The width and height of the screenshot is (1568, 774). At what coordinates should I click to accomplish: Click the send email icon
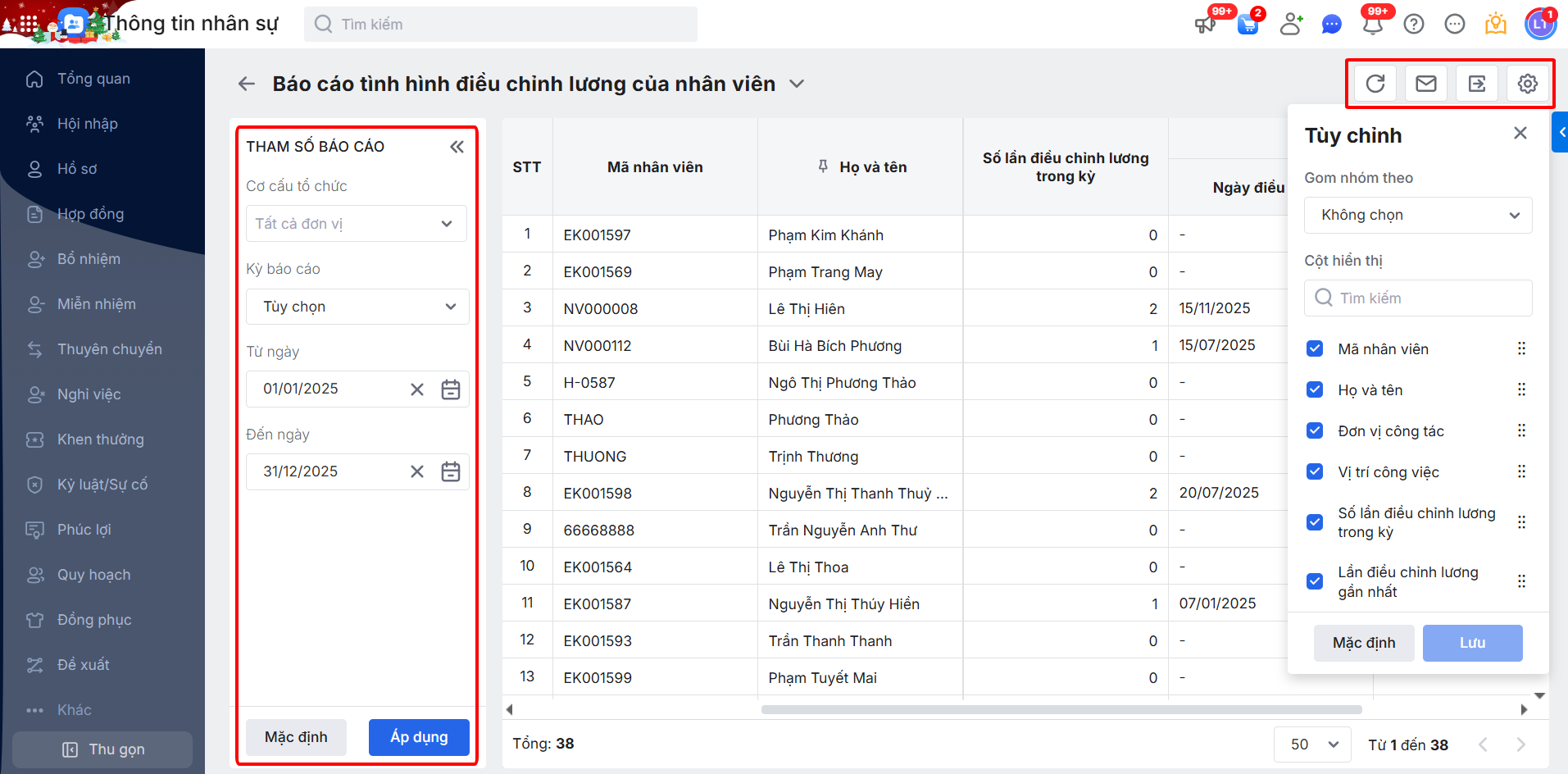click(1426, 84)
